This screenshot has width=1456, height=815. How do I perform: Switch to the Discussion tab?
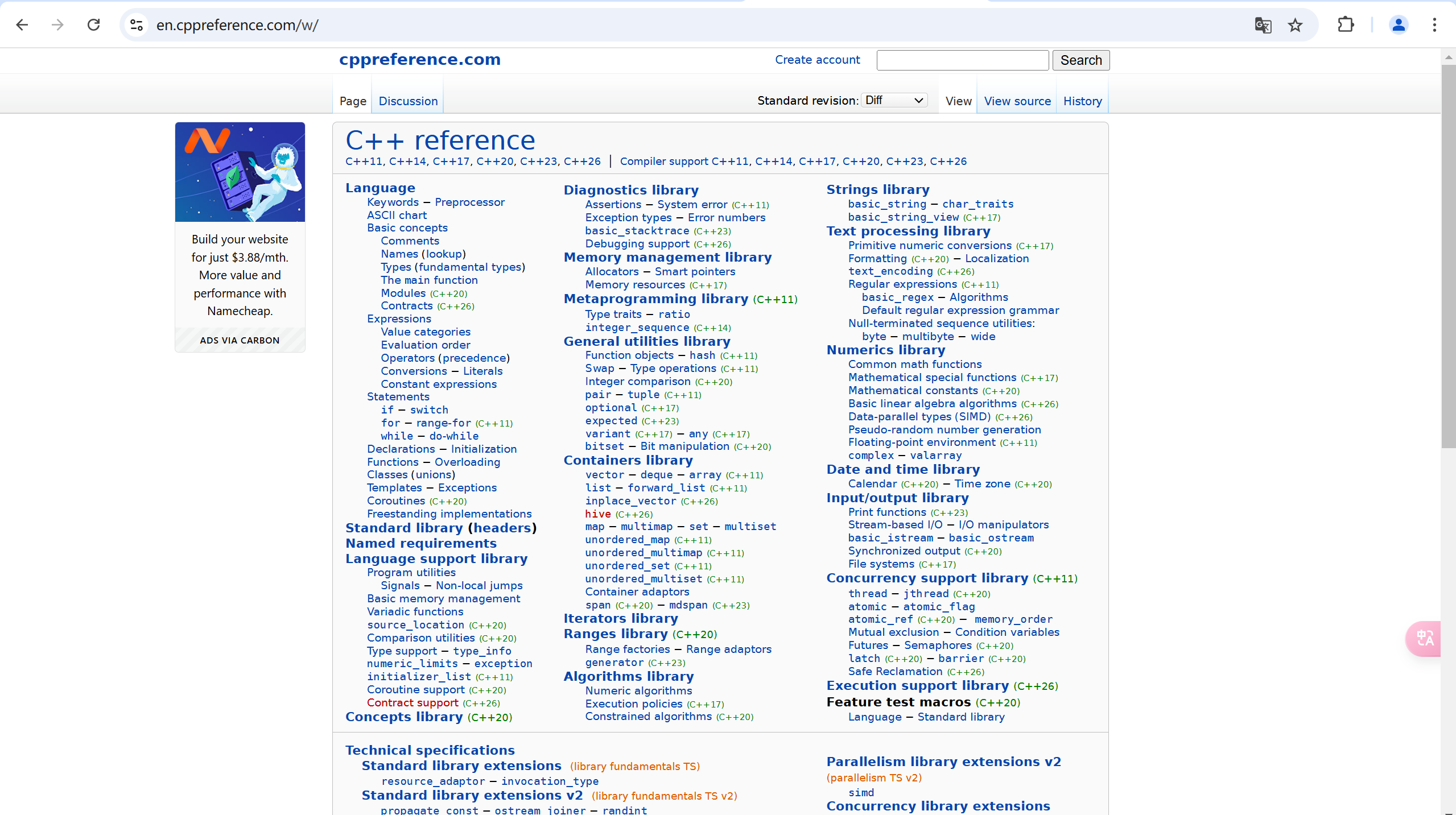click(x=408, y=101)
